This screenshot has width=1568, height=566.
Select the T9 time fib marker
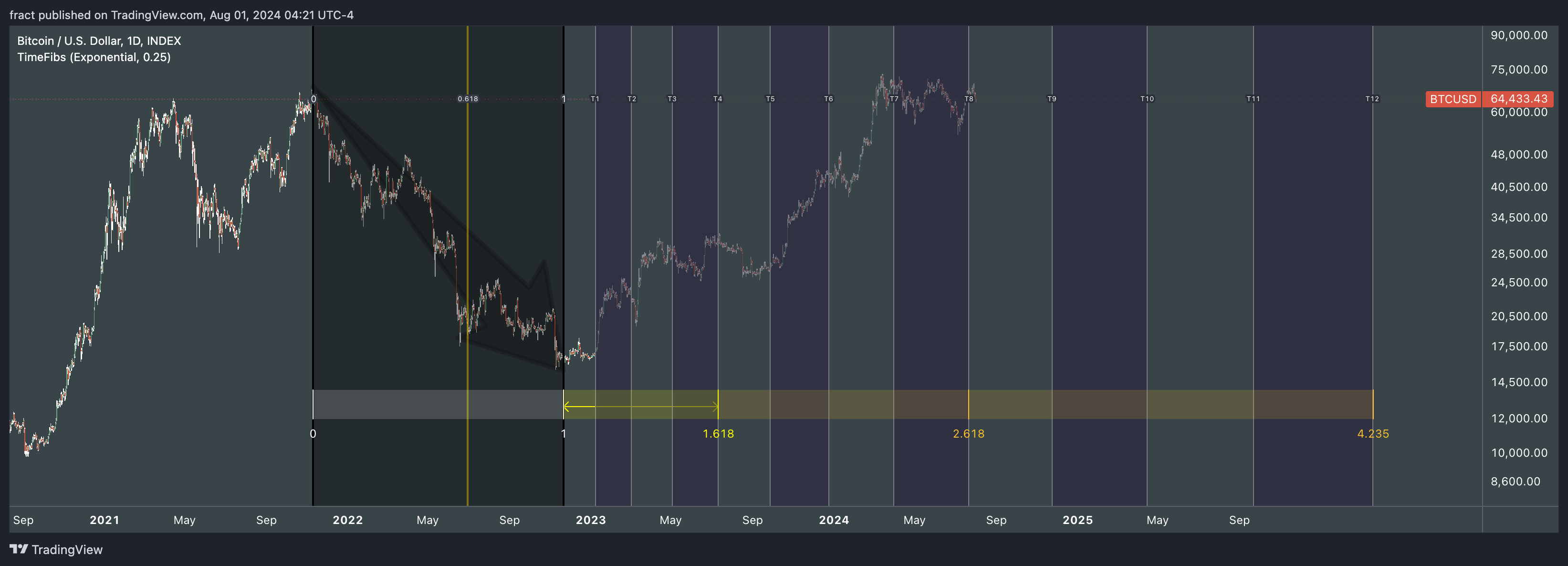[1052, 99]
